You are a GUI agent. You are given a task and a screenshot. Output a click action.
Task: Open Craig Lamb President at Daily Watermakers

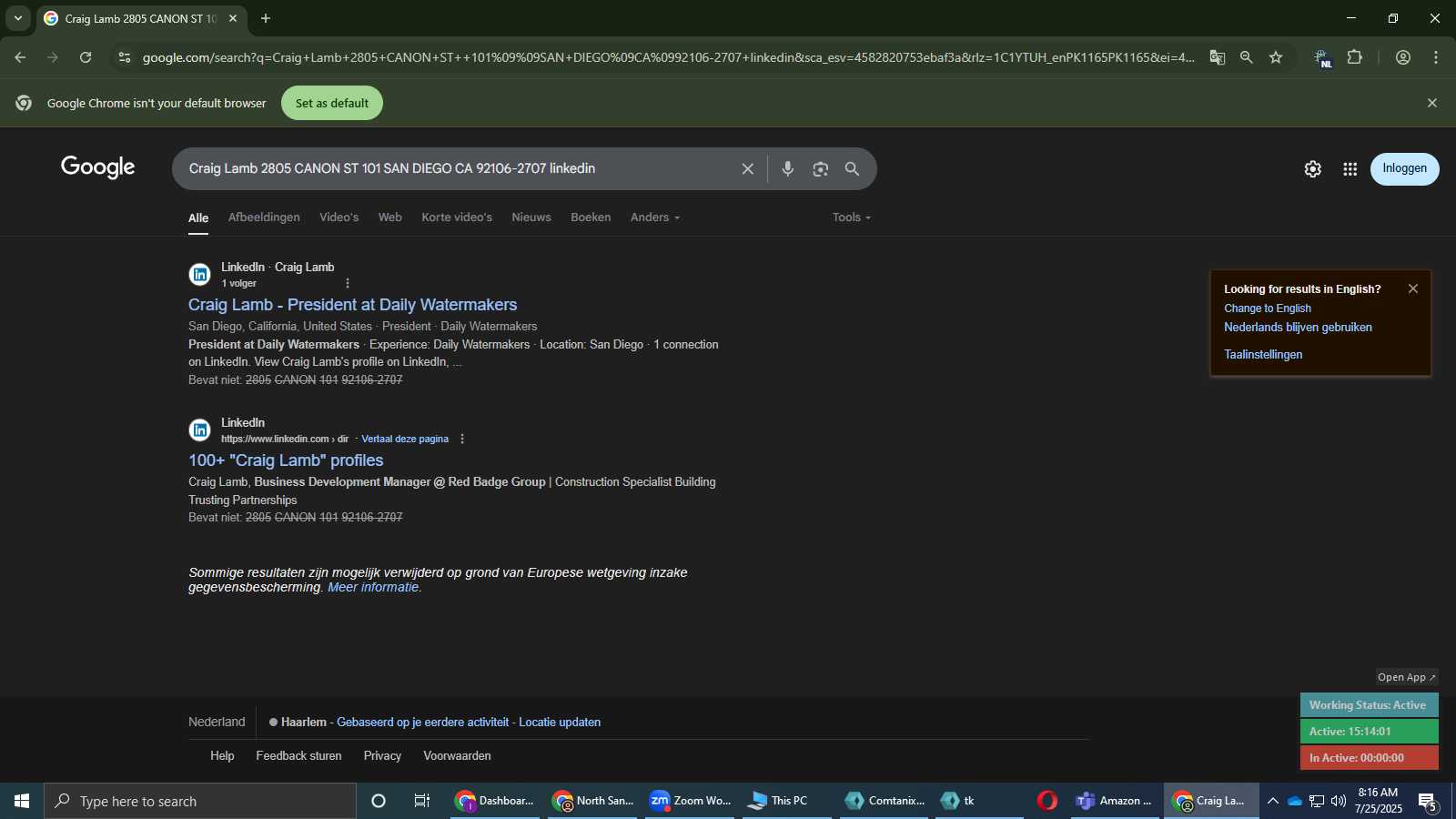[x=352, y=305]
